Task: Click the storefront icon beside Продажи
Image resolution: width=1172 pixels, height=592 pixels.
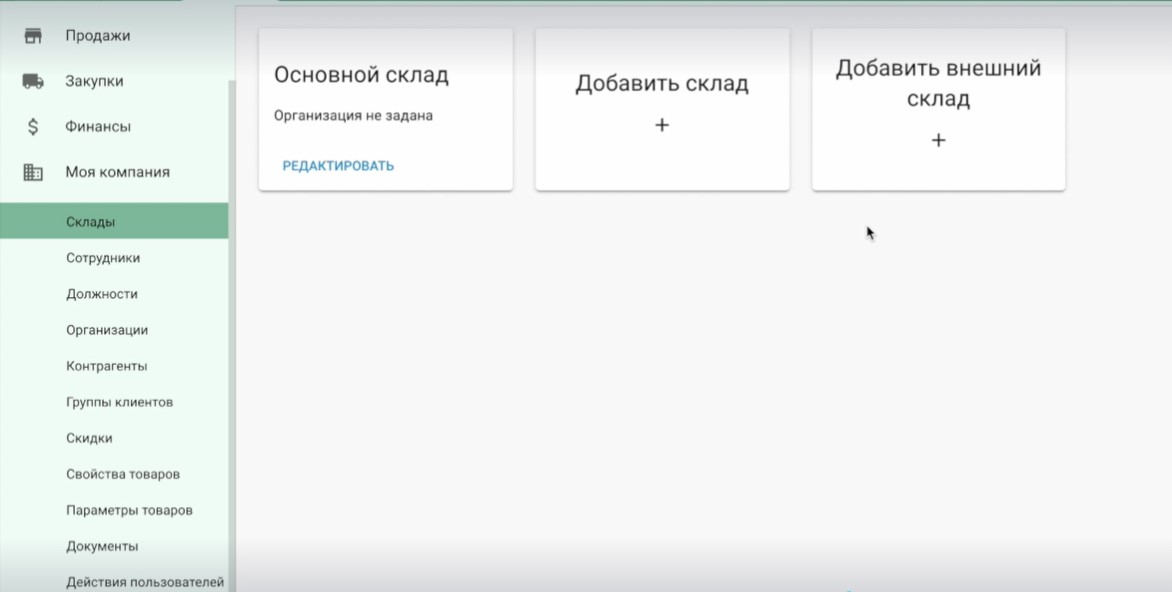Action: [33, 35]
